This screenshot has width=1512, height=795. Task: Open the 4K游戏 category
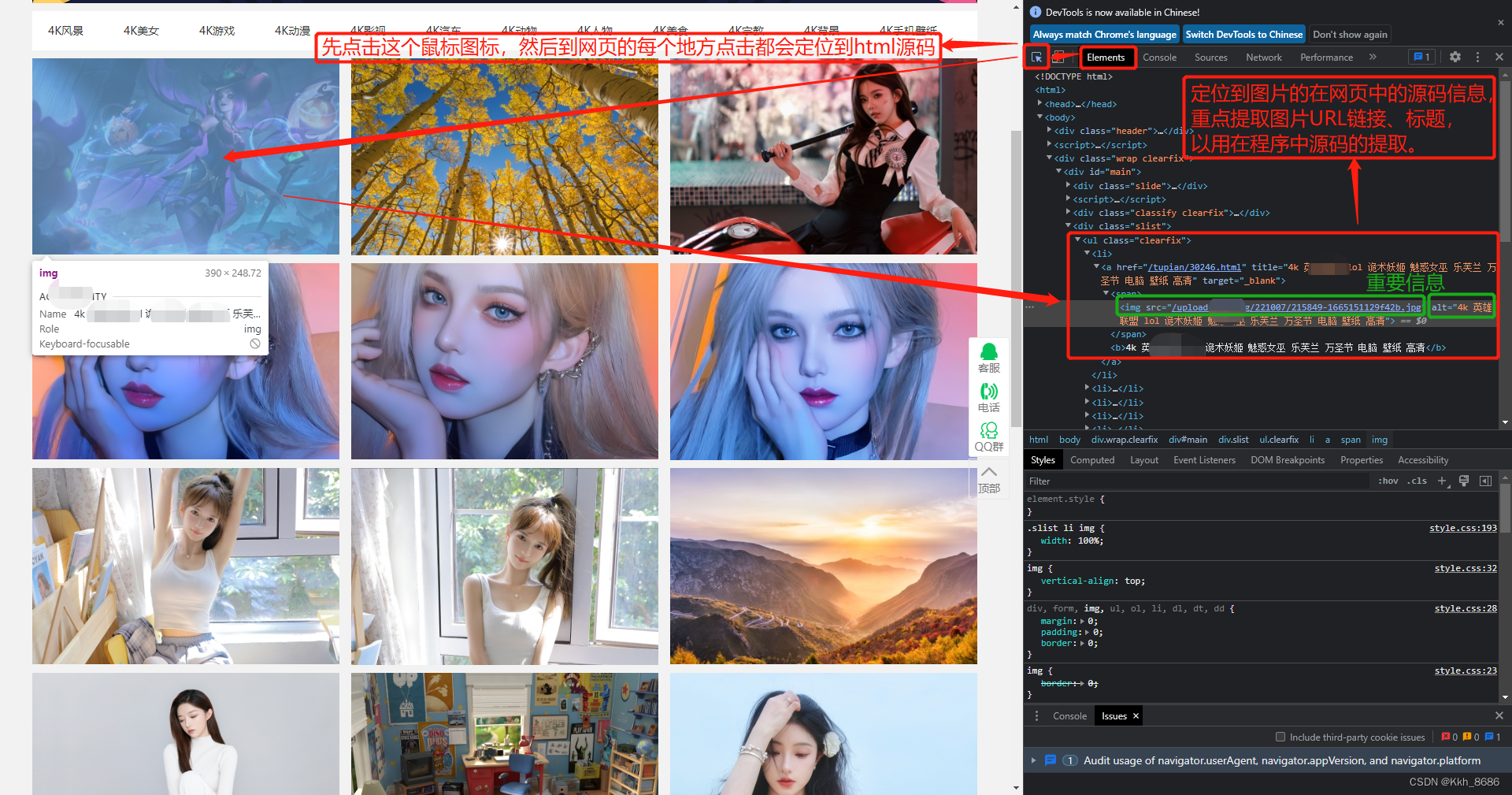[217, 31]
